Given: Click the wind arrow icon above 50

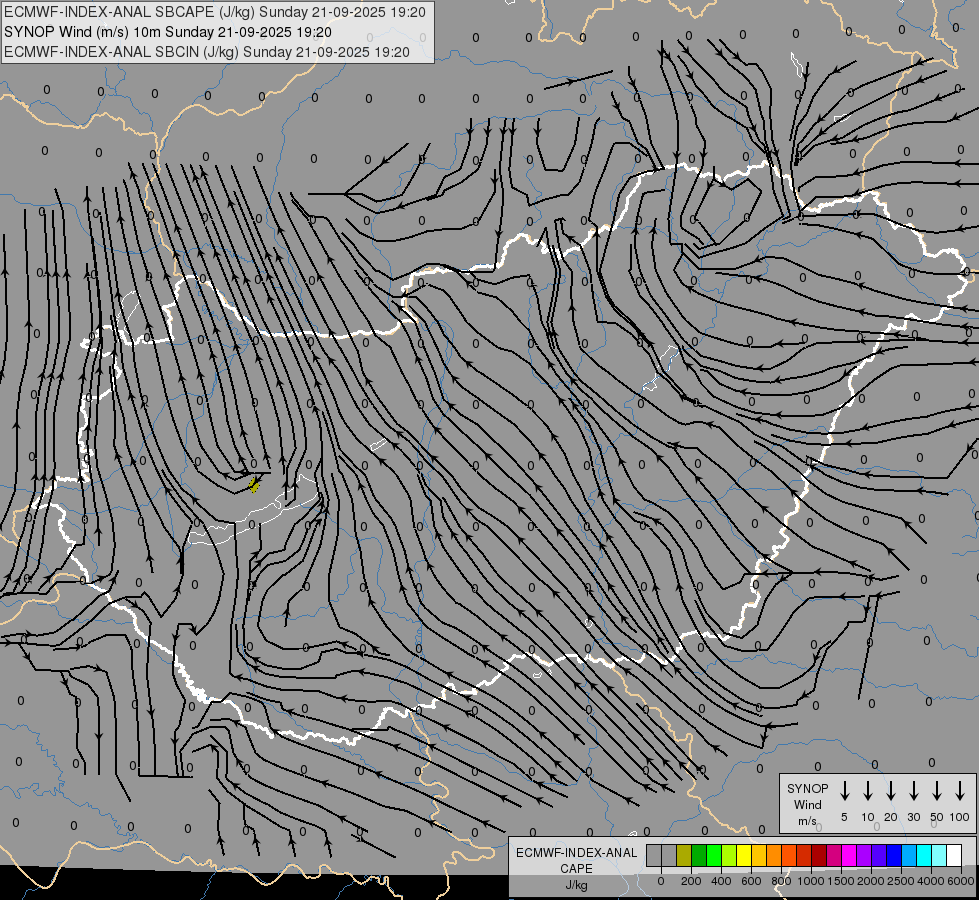Looking at the screenshot, I should pyautogui.click(x=937, y=791).
